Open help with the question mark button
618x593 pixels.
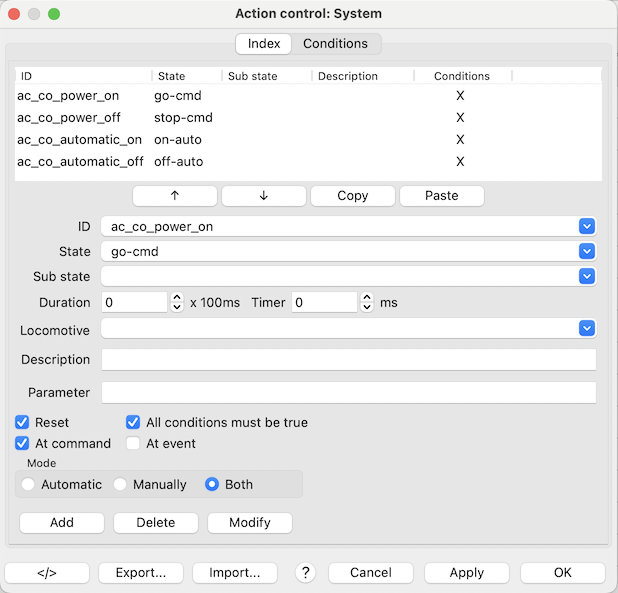click(306, 573)
